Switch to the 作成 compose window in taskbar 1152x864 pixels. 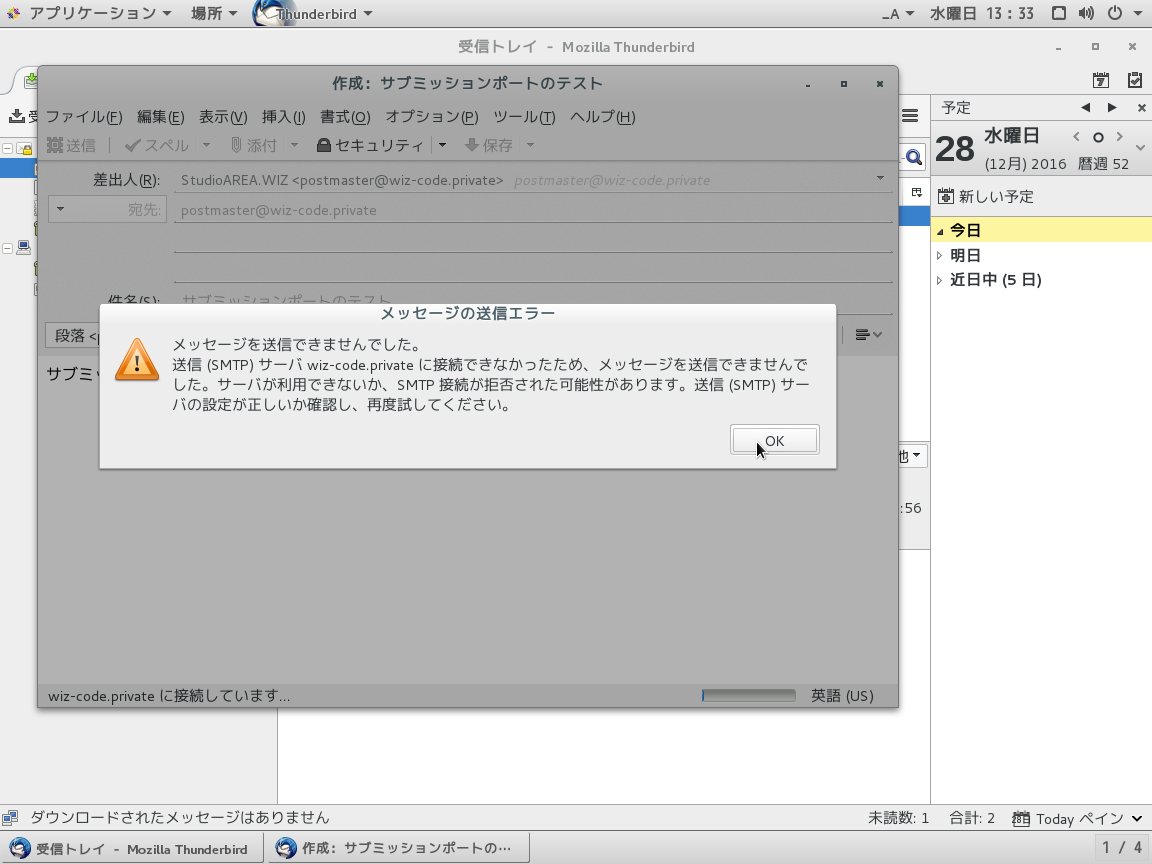pyautogui.click(x=400, y=849)
